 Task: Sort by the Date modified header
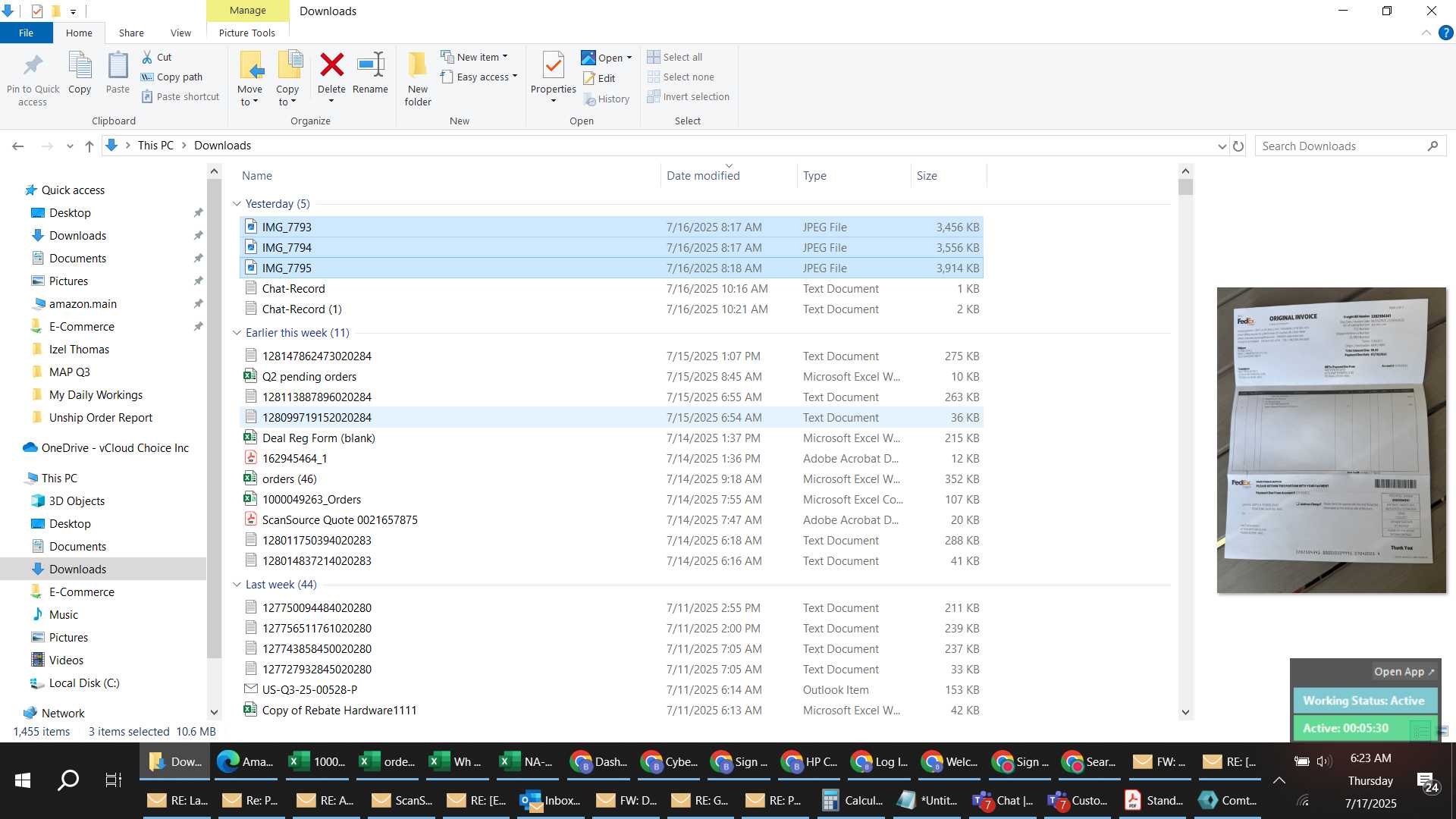coord(728,175)
